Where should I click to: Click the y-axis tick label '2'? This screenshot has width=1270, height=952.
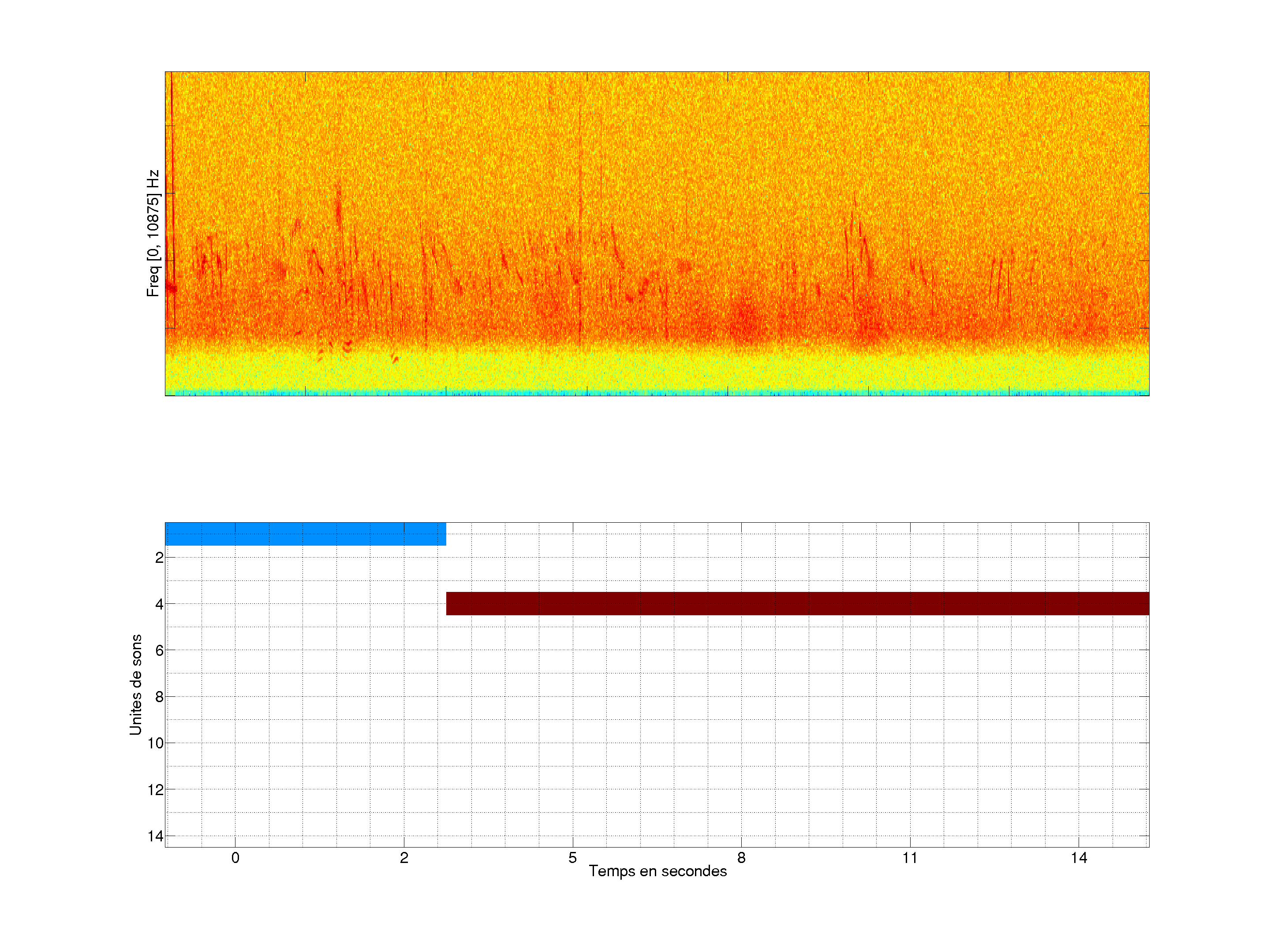(x=159, y=558)
